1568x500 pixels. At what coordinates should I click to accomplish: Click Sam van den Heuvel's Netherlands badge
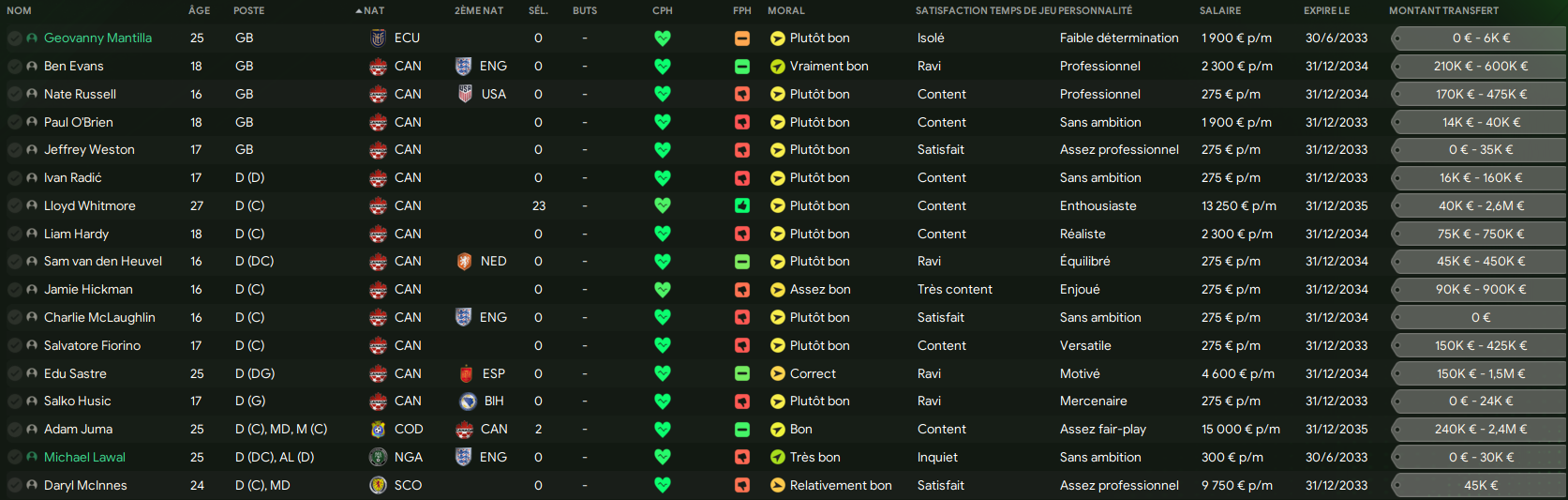pyautogui.click(x=464, y=262)
